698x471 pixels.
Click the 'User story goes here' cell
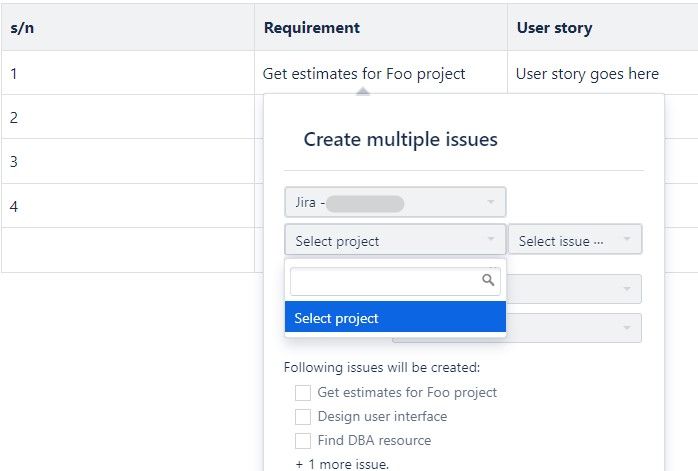(x=603, y=73)
